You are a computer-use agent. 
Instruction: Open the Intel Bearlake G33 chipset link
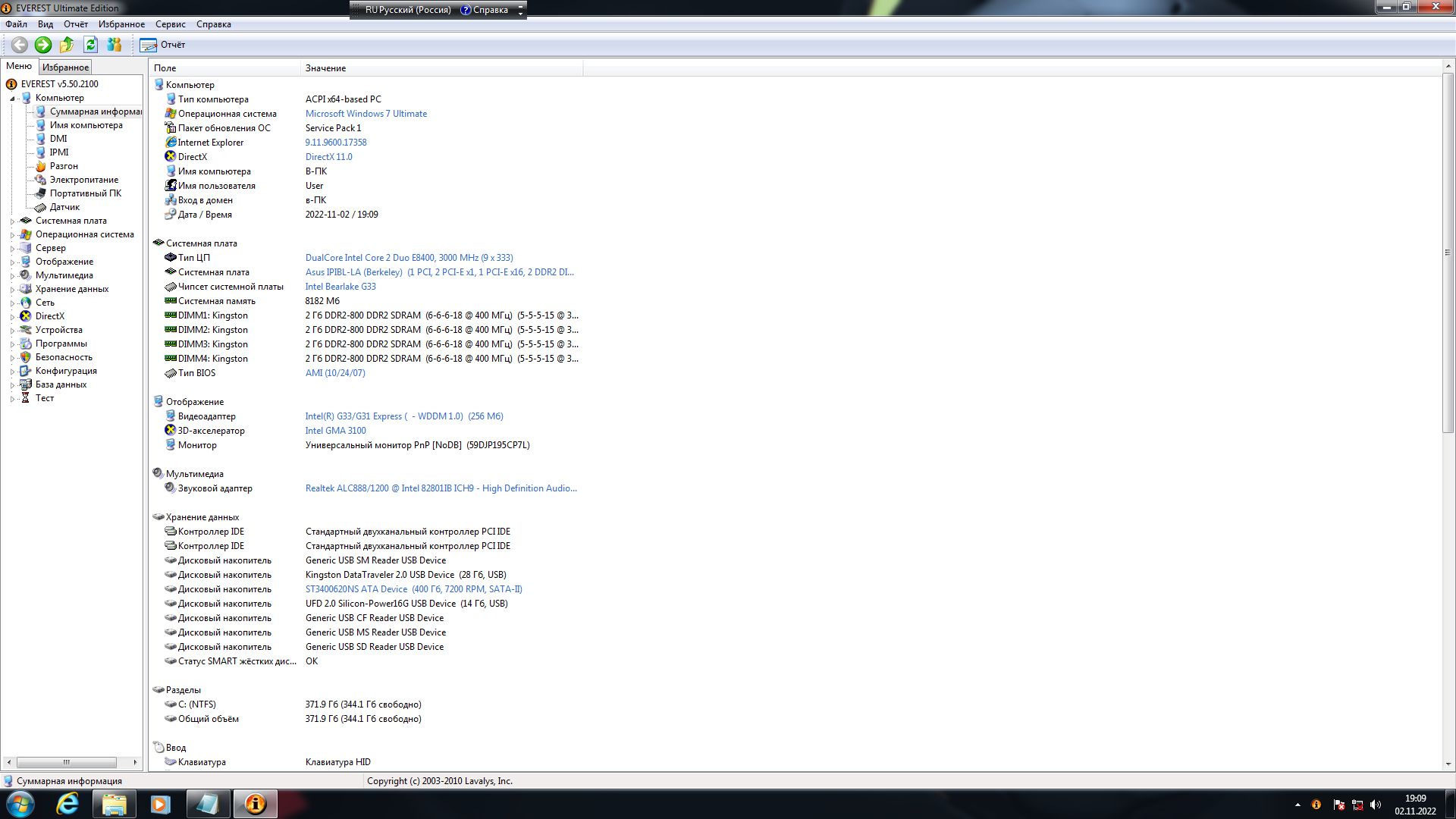pos(340,287)
